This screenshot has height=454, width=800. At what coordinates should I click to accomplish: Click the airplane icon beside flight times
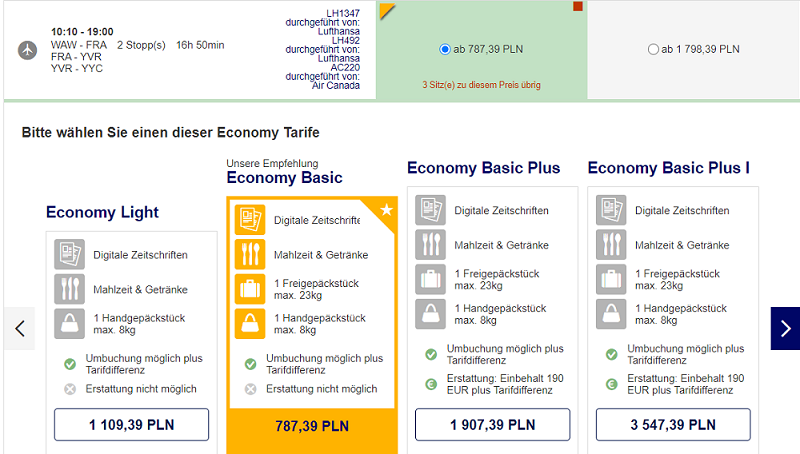point(28,50)
